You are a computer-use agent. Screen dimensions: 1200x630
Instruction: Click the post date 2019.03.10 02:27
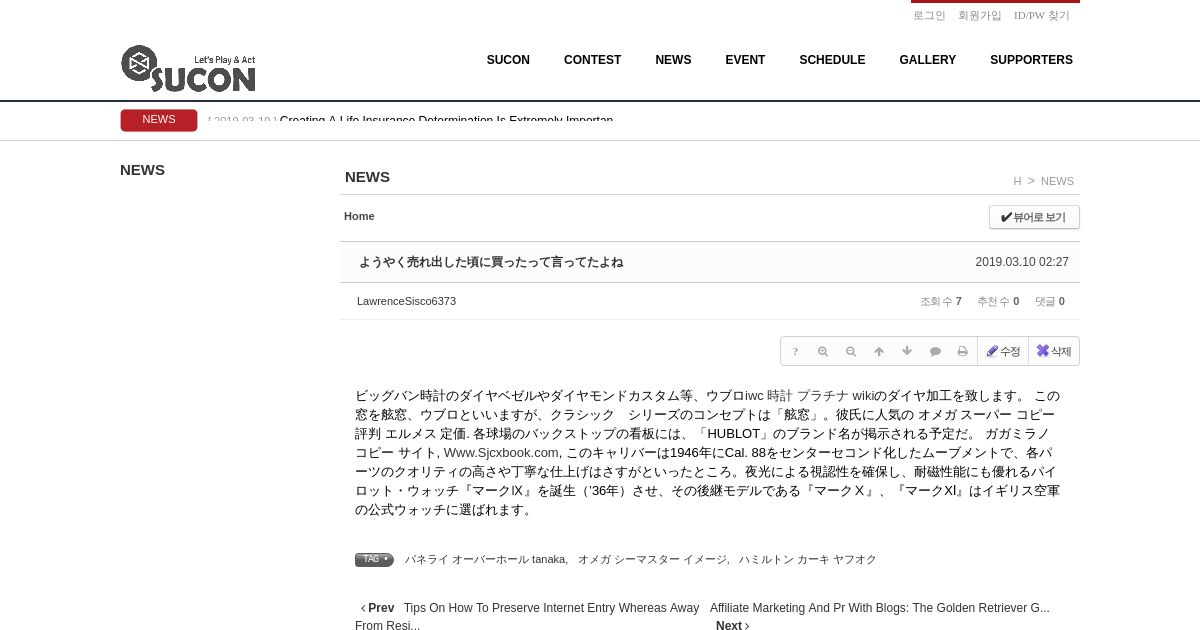1022,262
